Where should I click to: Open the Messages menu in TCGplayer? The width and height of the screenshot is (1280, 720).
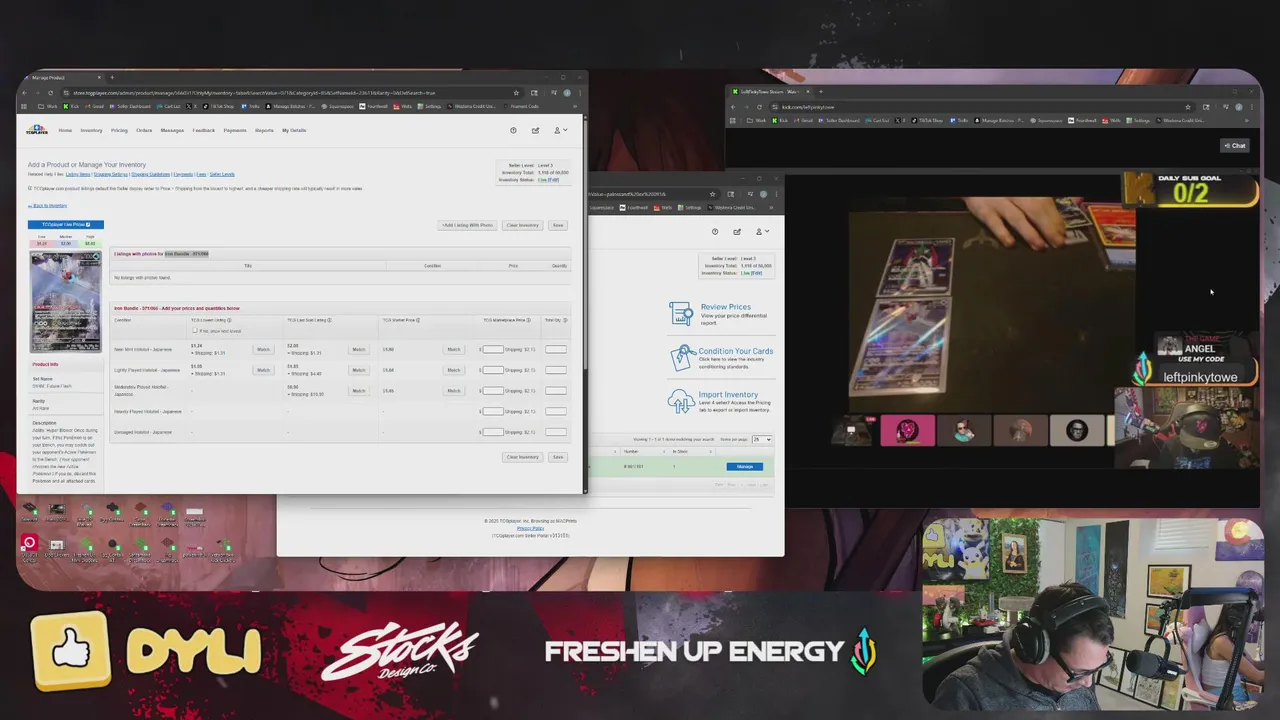[x=172, y=130]
